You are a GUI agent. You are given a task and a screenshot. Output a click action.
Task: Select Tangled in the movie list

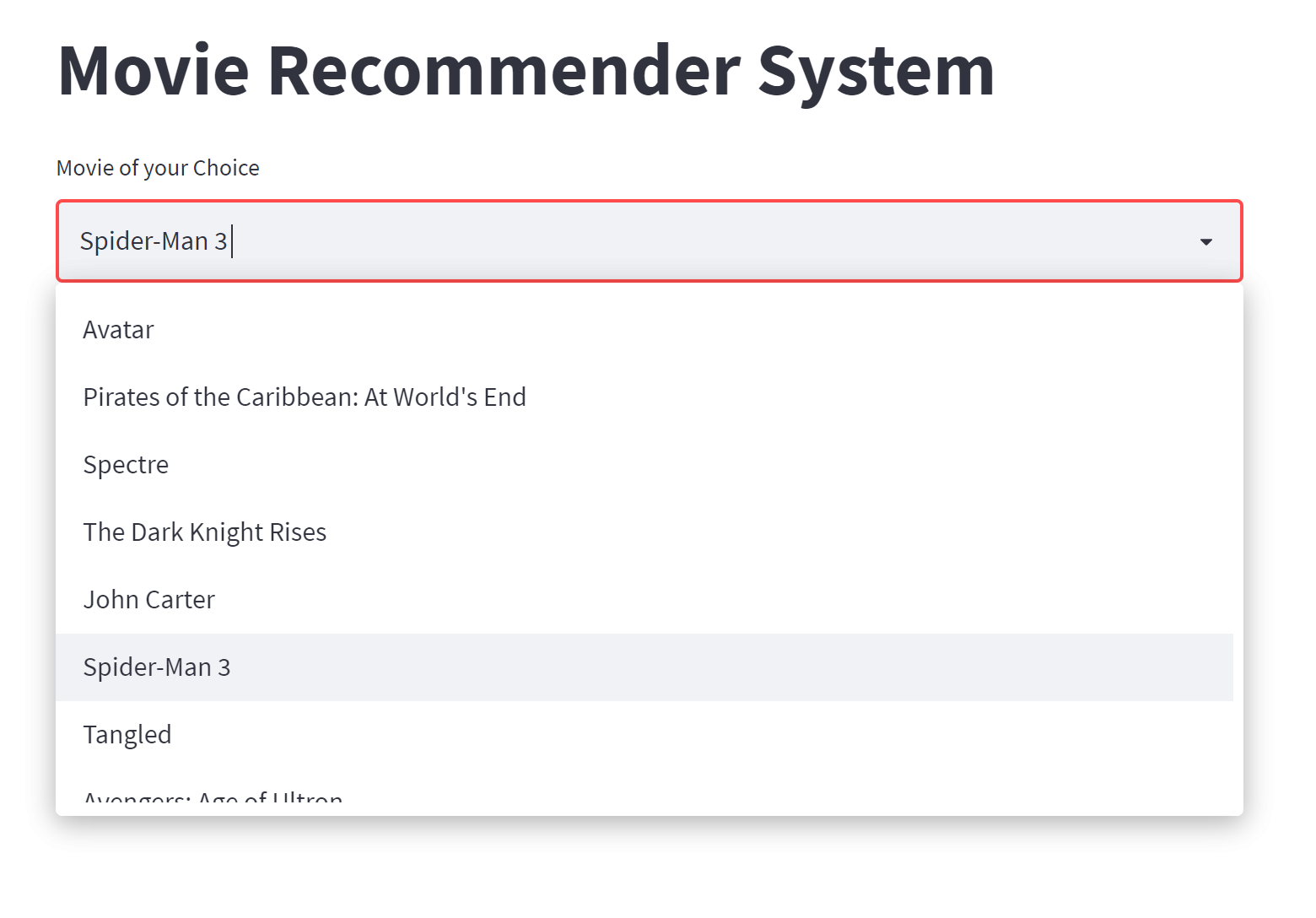(x=127, y=734)
